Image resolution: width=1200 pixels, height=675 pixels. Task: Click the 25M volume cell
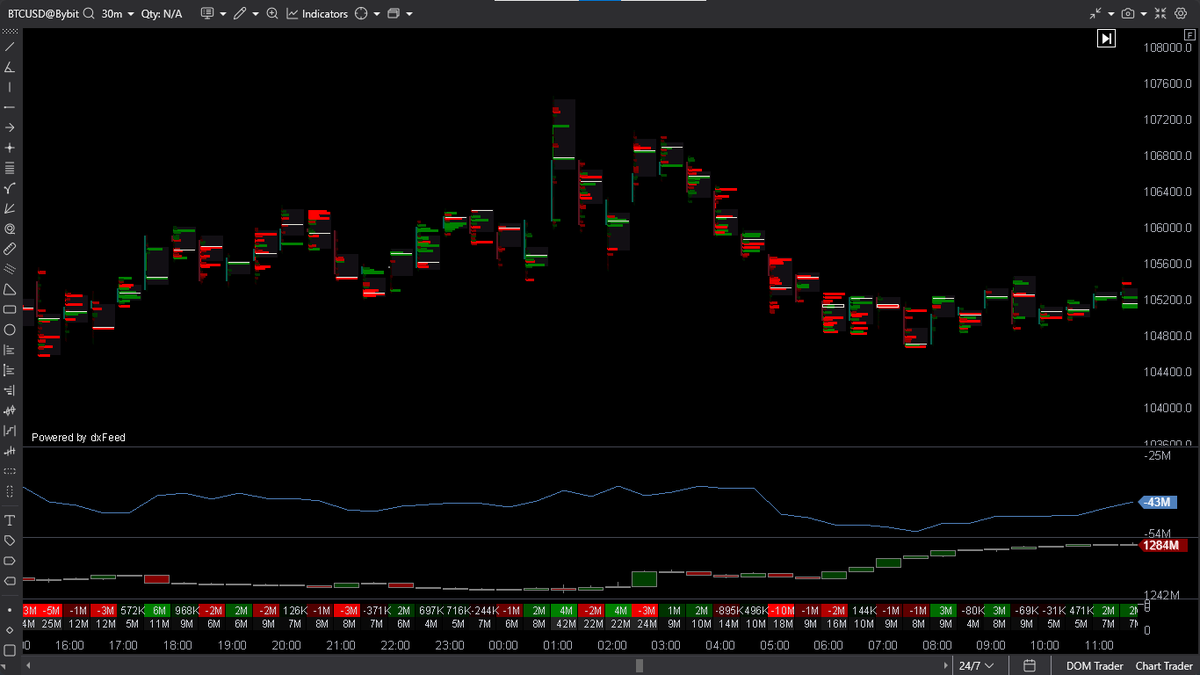pos(51,624)
